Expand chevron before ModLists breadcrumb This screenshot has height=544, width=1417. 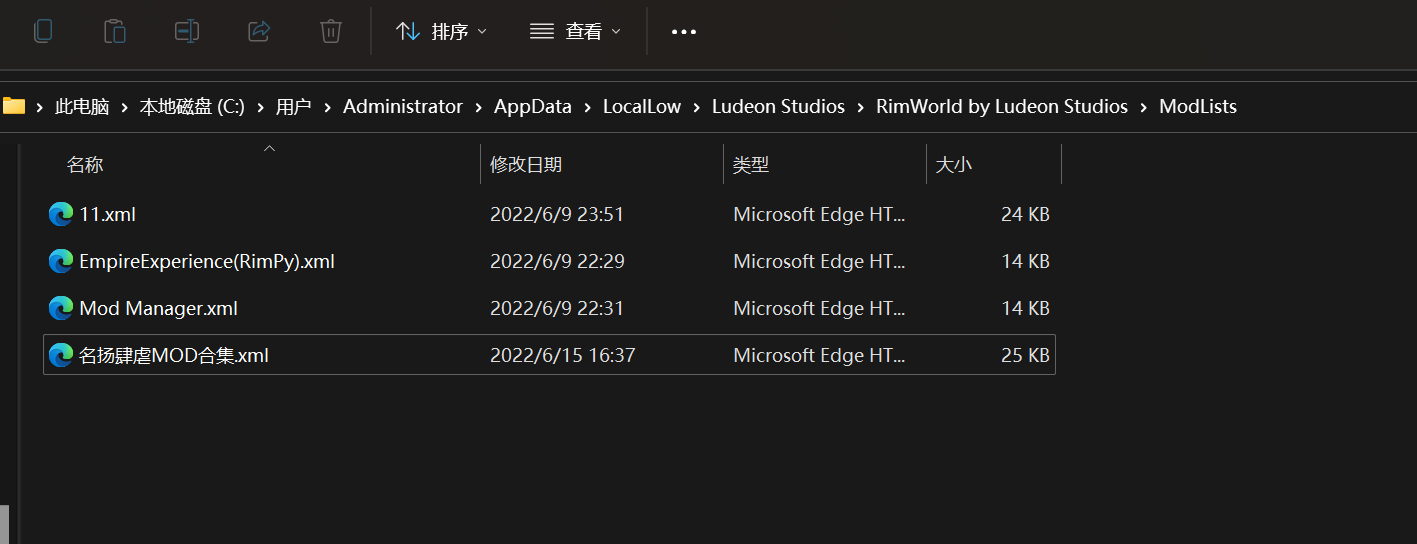click(x=1144, y=106)
